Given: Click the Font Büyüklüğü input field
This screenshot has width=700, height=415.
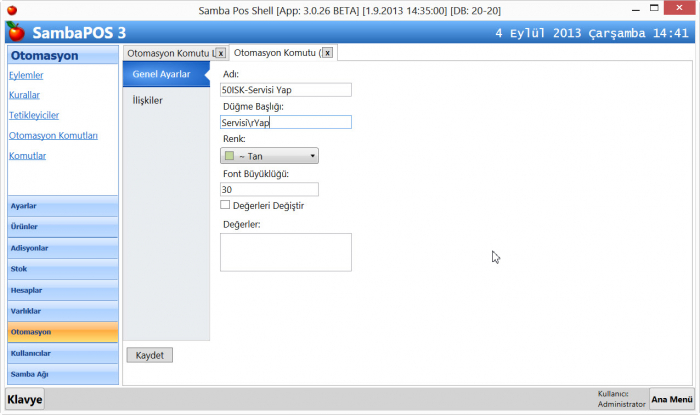Looking at the screenshot, I should click(268, 189).
